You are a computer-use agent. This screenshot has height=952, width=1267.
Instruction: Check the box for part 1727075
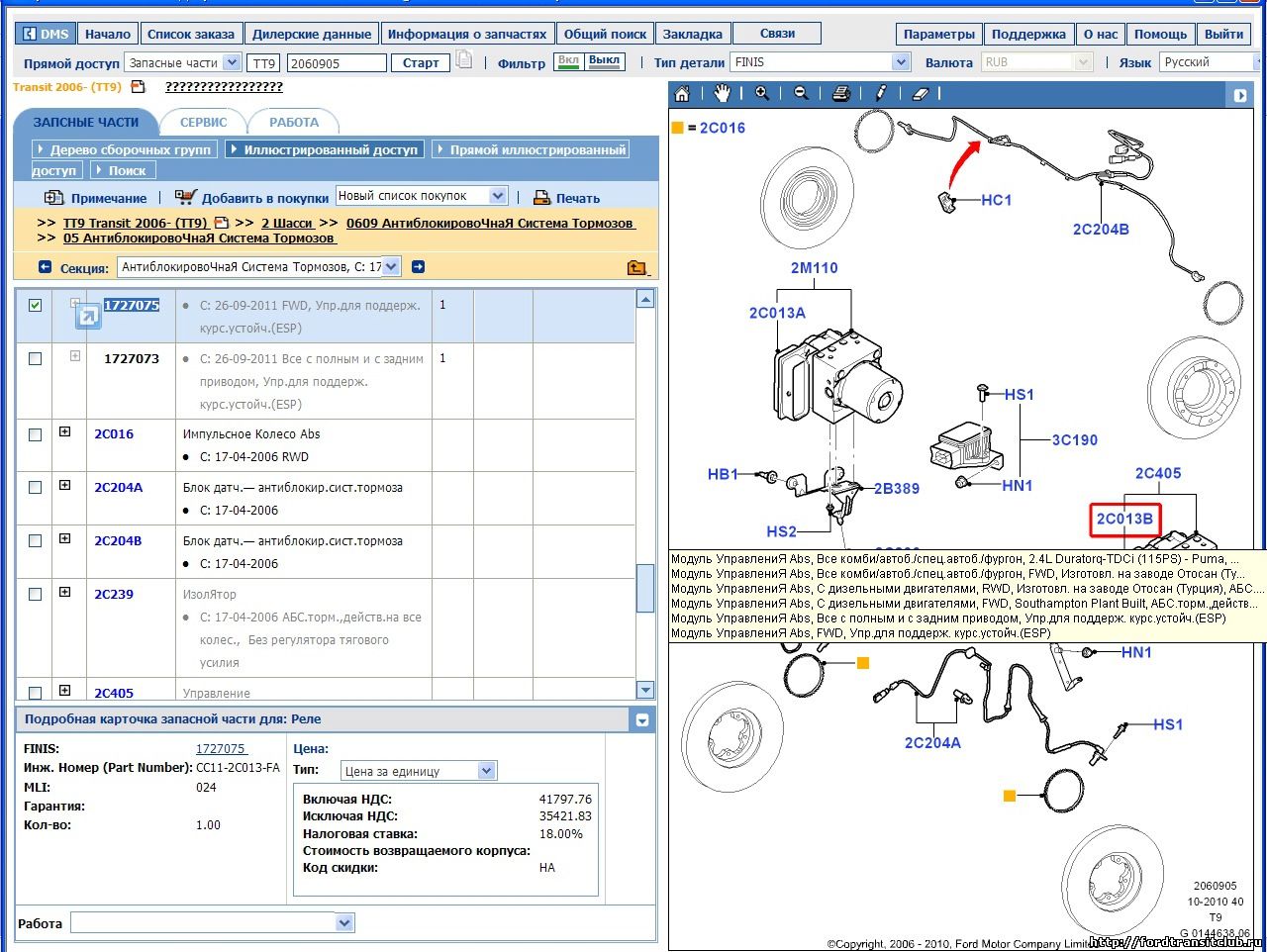point(35,305)
